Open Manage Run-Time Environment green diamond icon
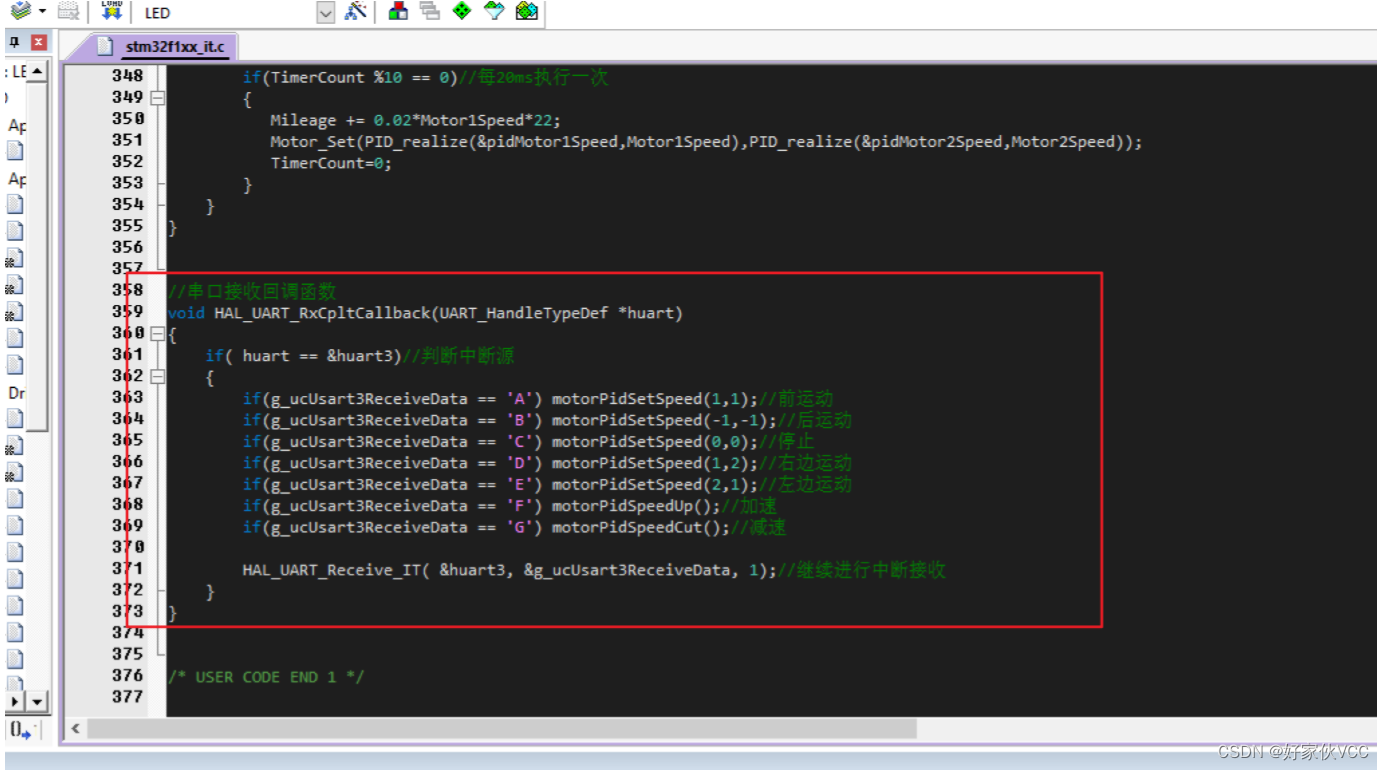Image resolution: width=1384 pixels, height=770 pixels. click(x=462, y=11)
